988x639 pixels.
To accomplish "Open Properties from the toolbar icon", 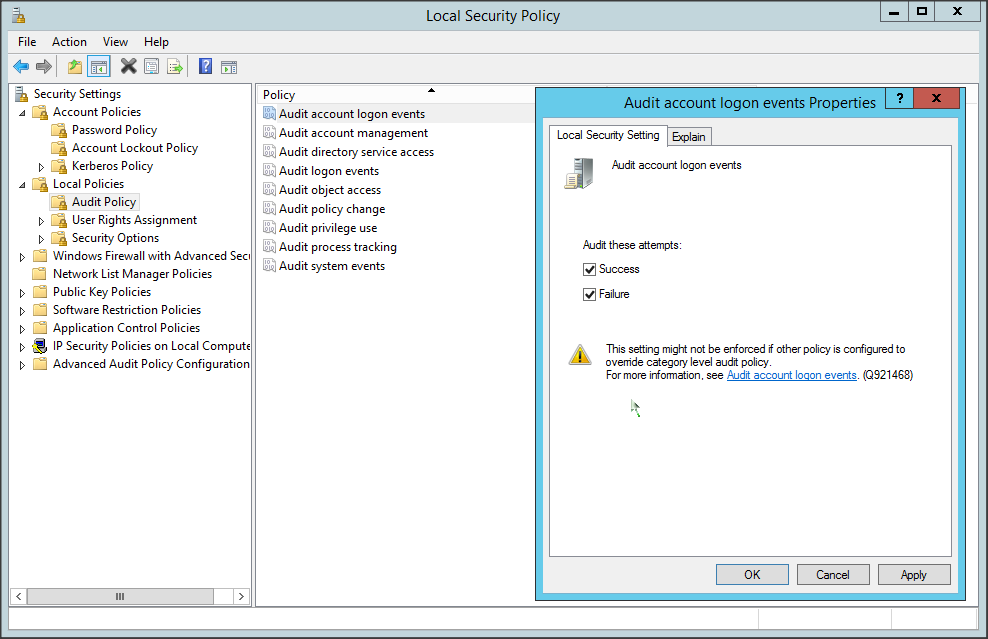I will (x=151, y=67).
